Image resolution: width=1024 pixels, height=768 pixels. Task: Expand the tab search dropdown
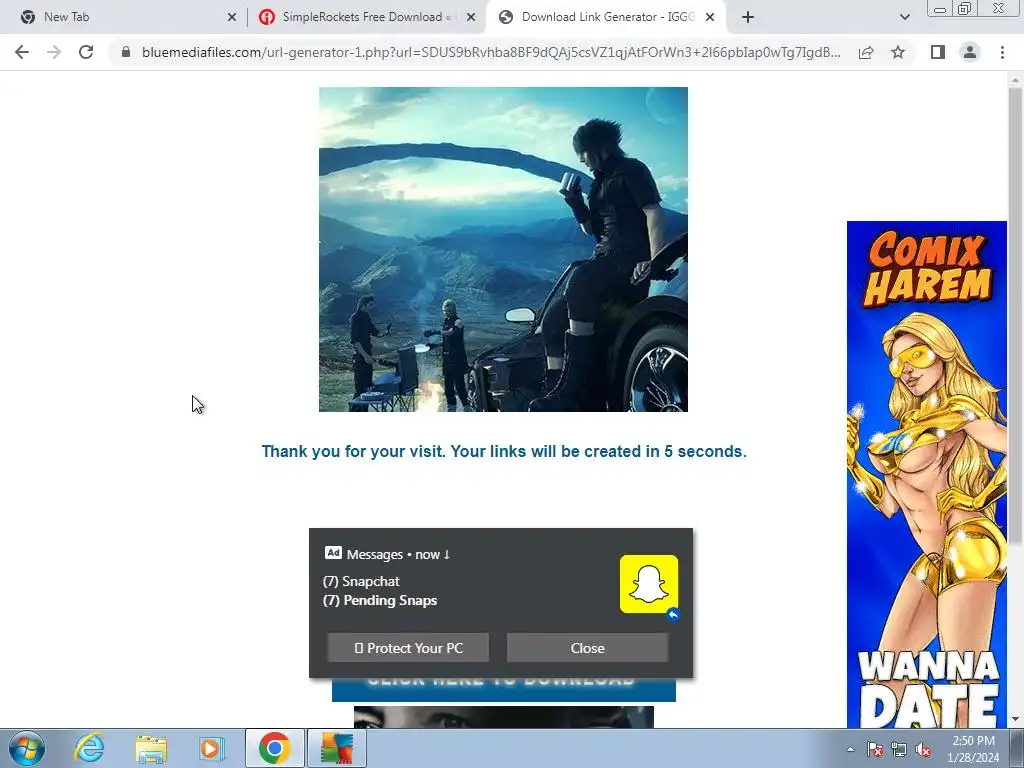(x=904, y=17)
